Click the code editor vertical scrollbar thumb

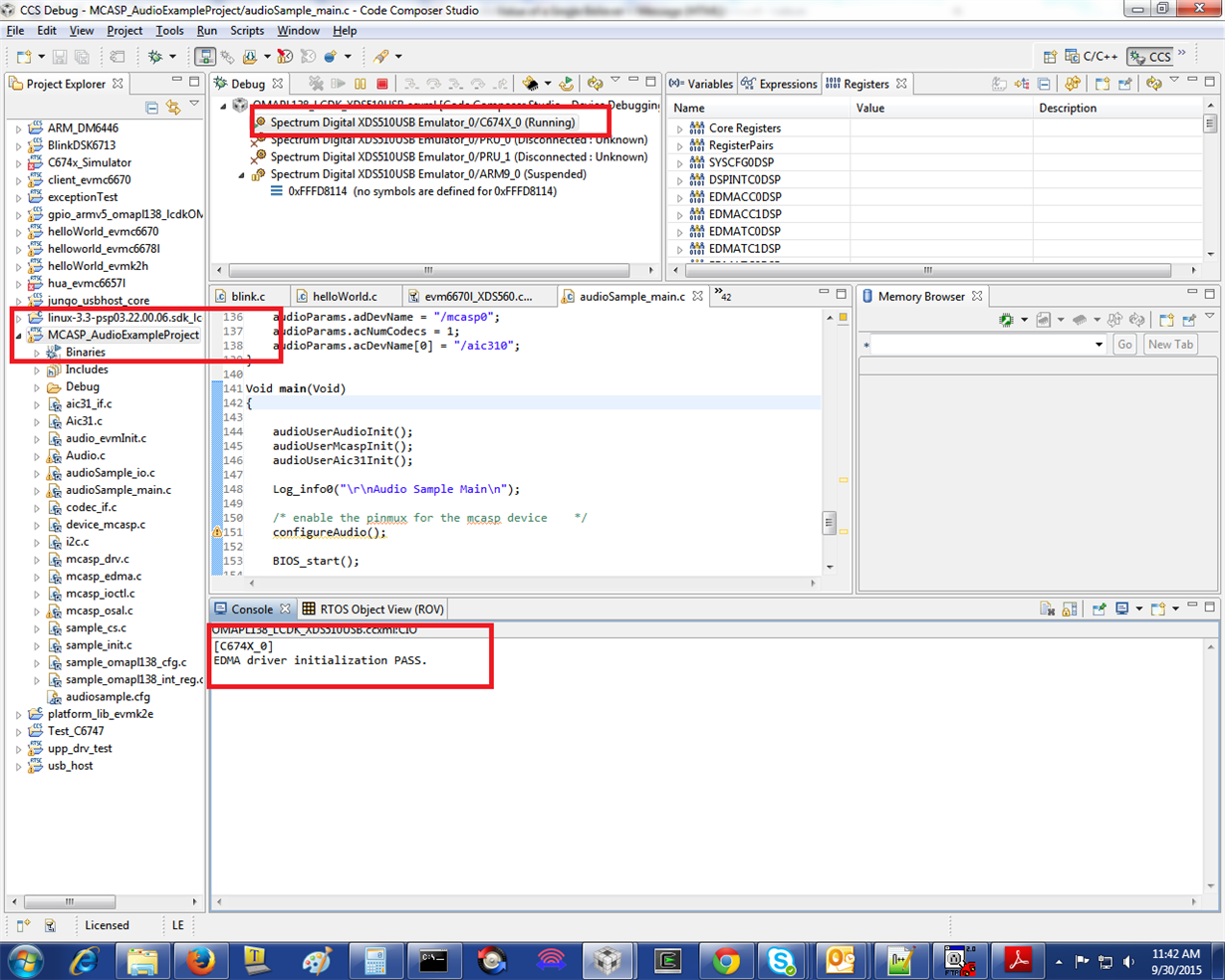click(x=829, y=522)
